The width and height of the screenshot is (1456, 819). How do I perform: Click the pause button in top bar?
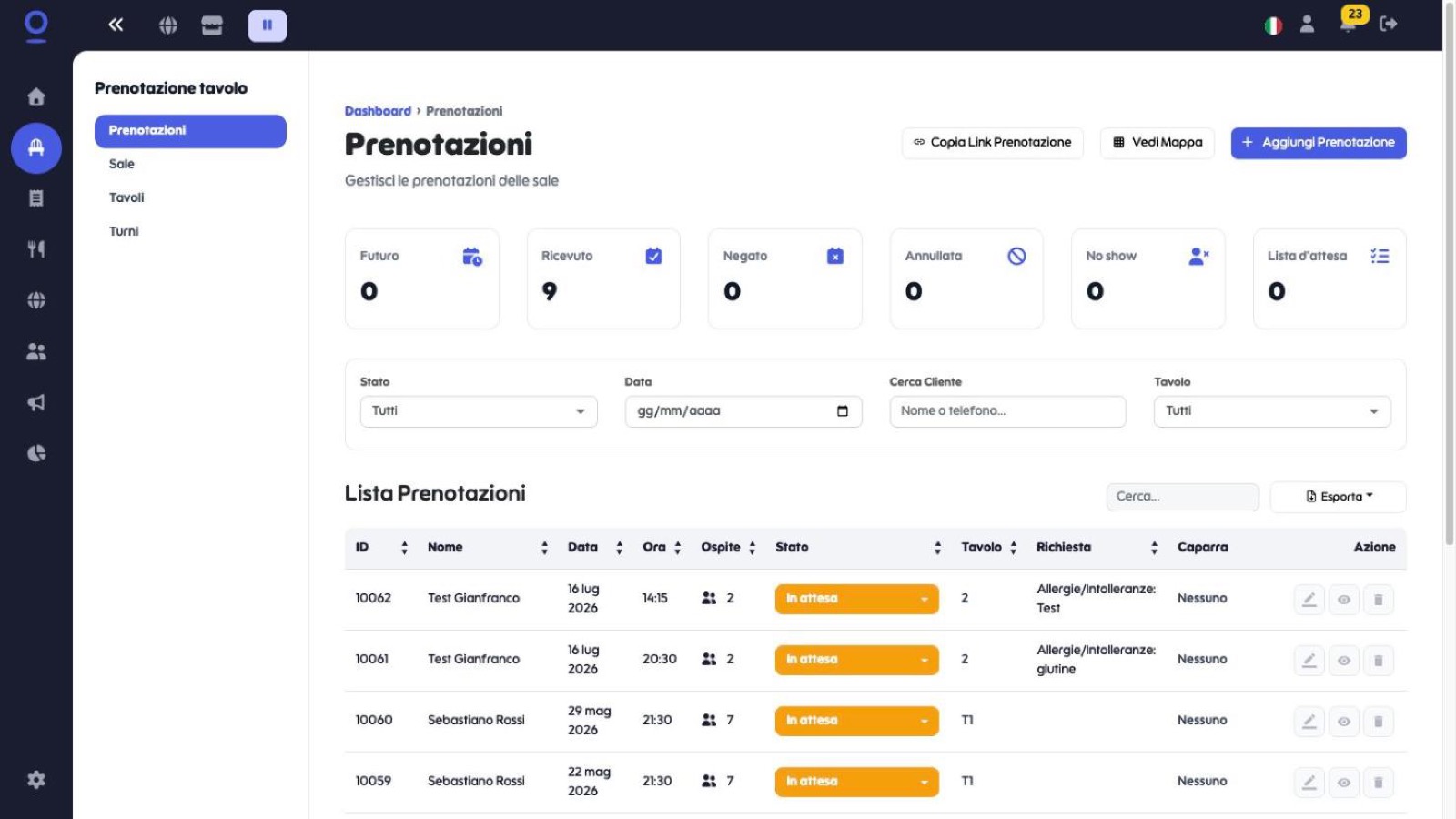click(x=268, y=25)
